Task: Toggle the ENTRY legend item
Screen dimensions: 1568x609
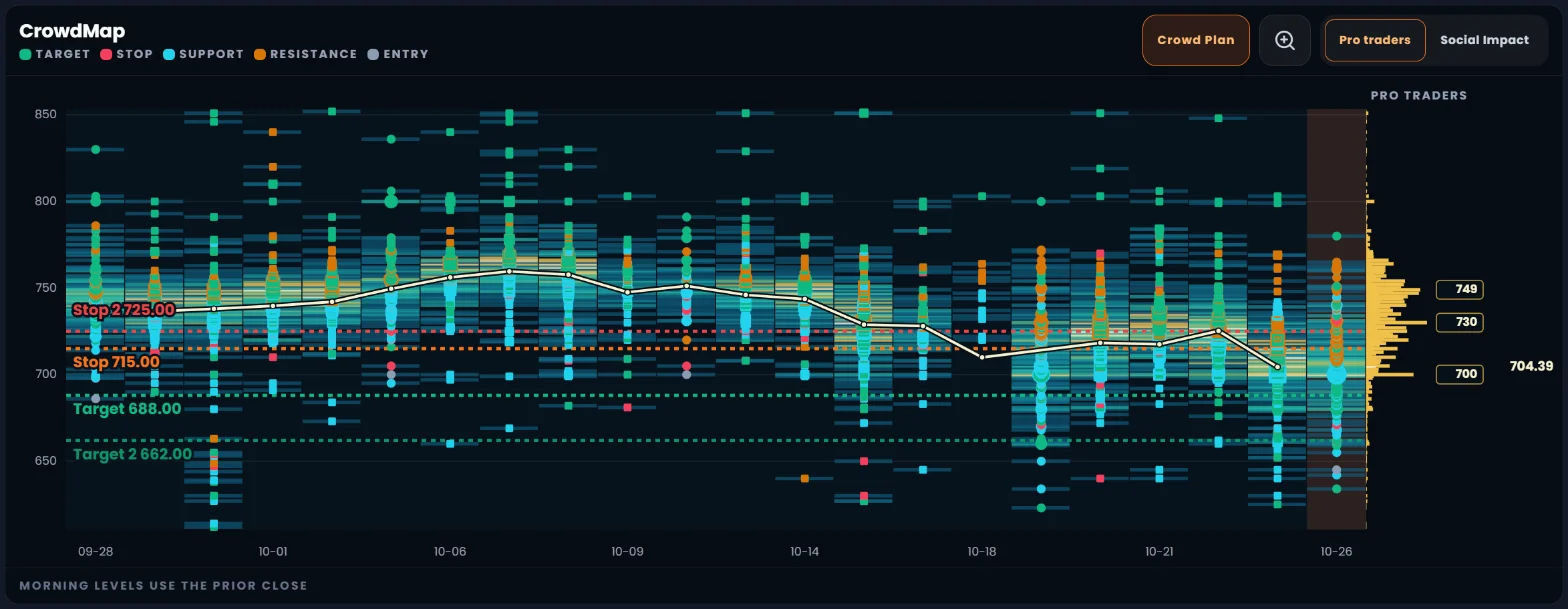Action: click(398, 54)
